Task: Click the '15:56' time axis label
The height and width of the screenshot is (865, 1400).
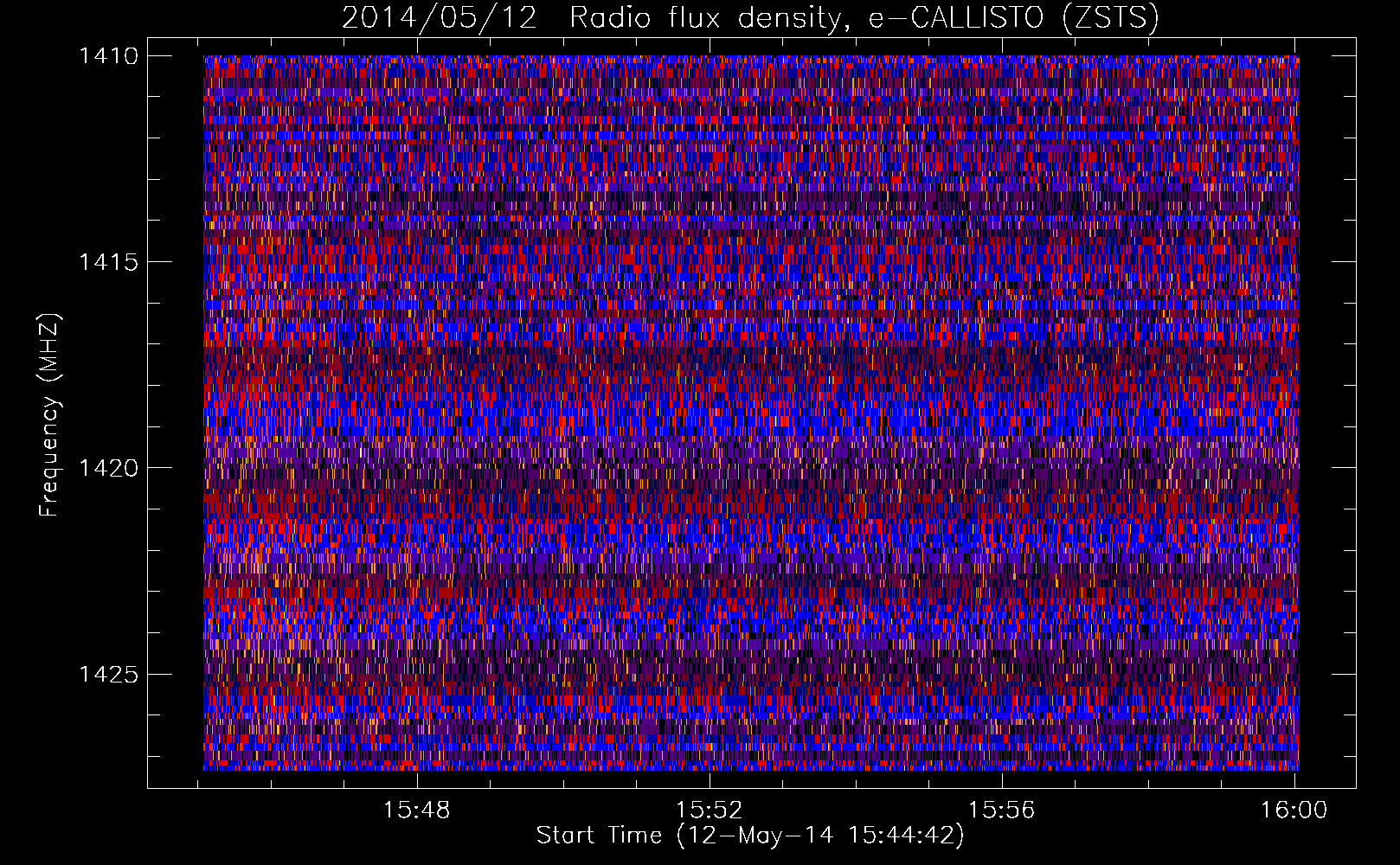Action: click(1001, 811)
